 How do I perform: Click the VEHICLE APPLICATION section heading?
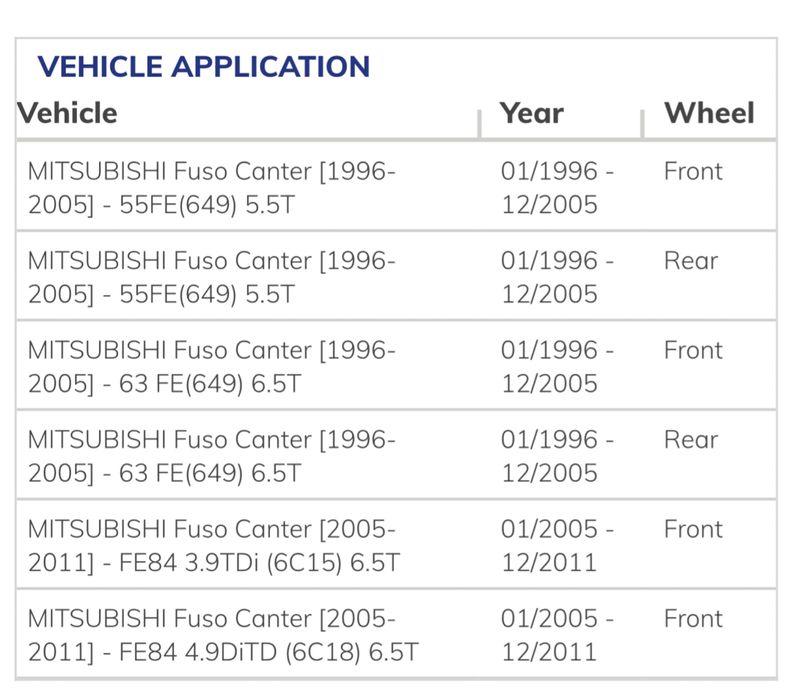click(203, 67)
